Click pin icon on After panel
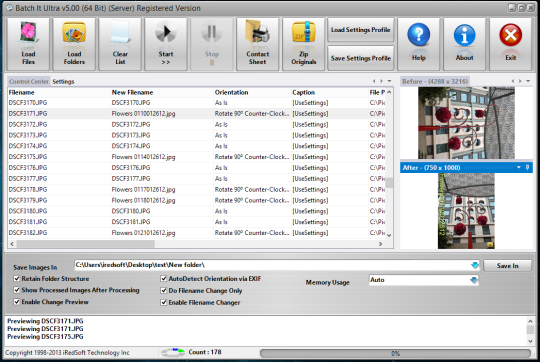Screen dimensions: 540x362 (527, 167)
